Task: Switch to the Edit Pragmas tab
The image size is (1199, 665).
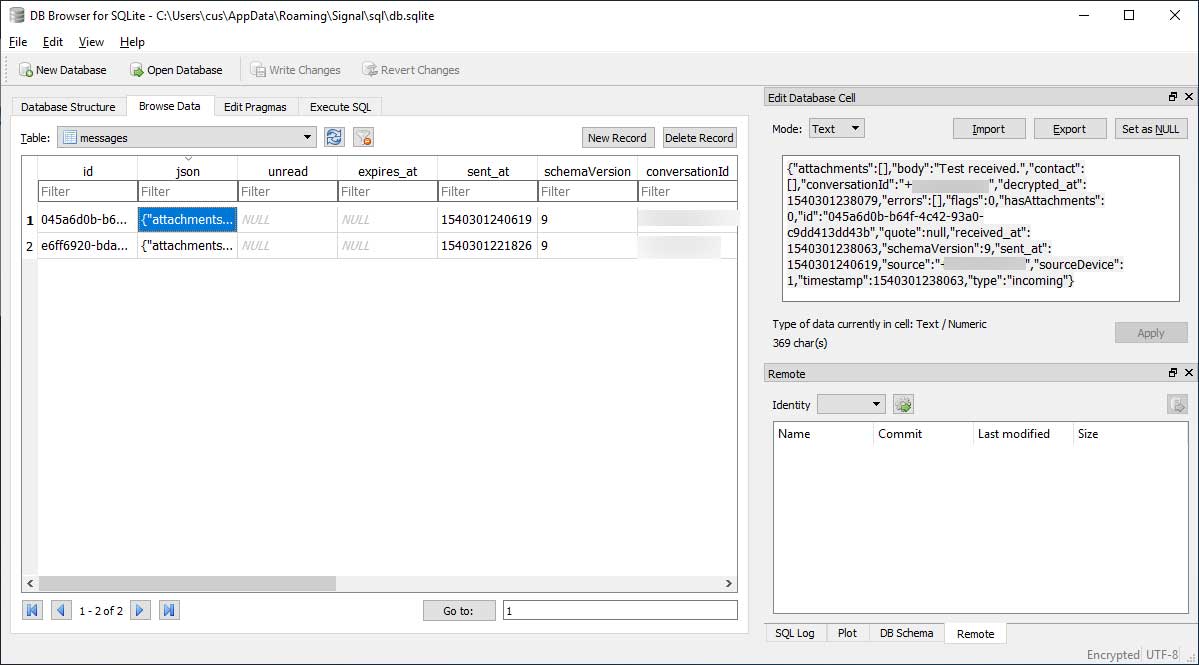Action: (255, 107)
